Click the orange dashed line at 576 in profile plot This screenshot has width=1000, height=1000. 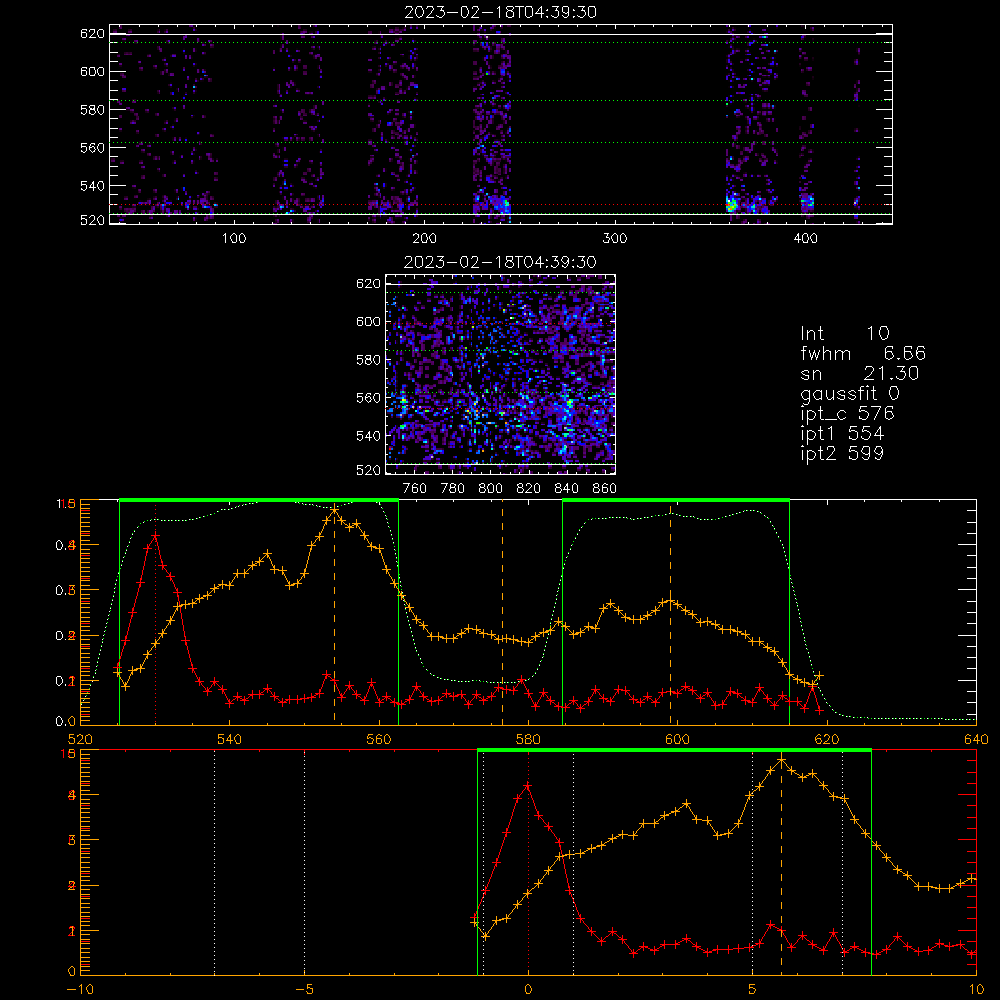pyautogui.click(x=502, y=612)
